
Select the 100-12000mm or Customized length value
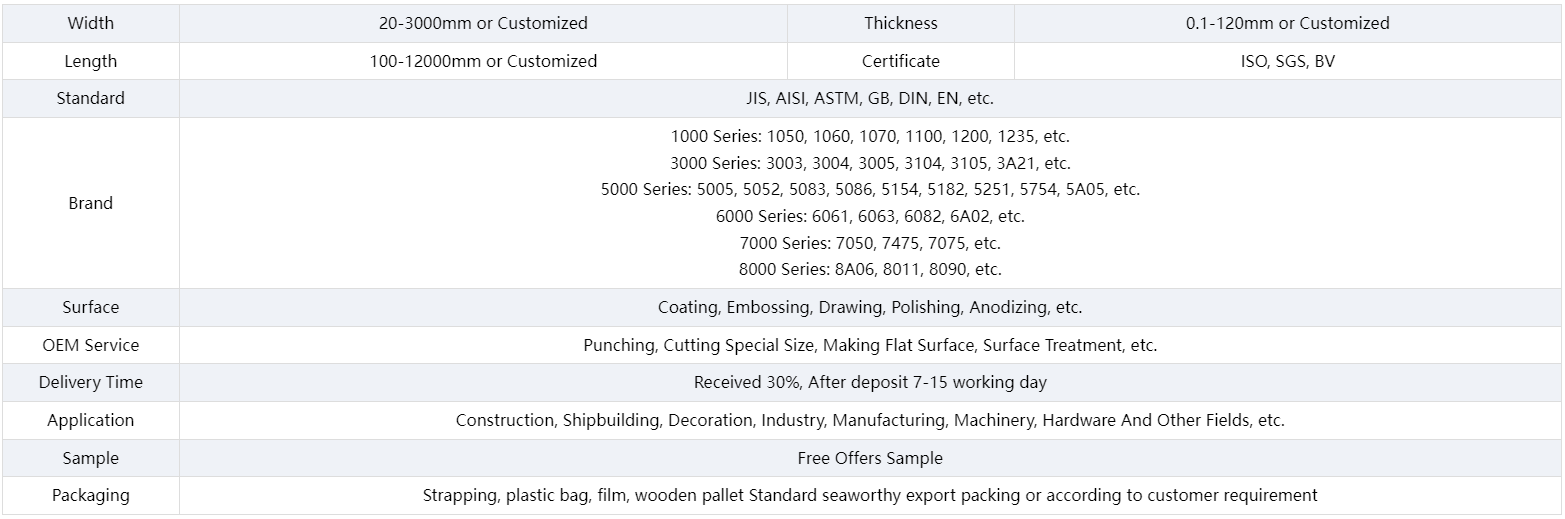483,61
